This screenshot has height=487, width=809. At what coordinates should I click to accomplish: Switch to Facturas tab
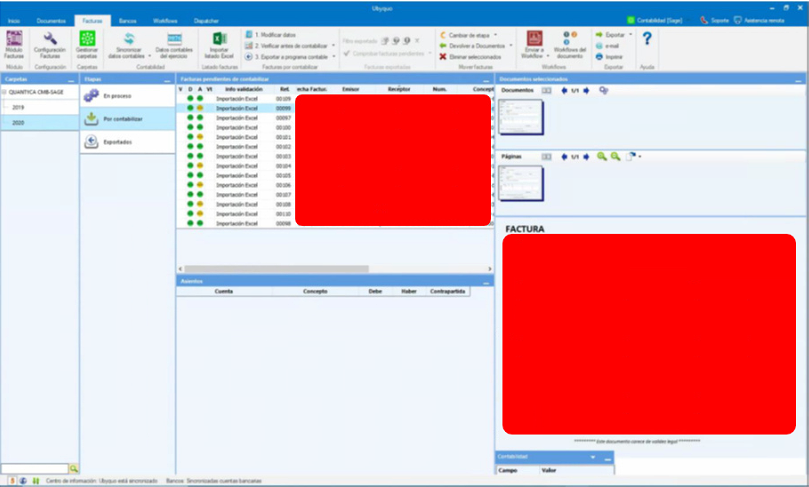point(92,21)
